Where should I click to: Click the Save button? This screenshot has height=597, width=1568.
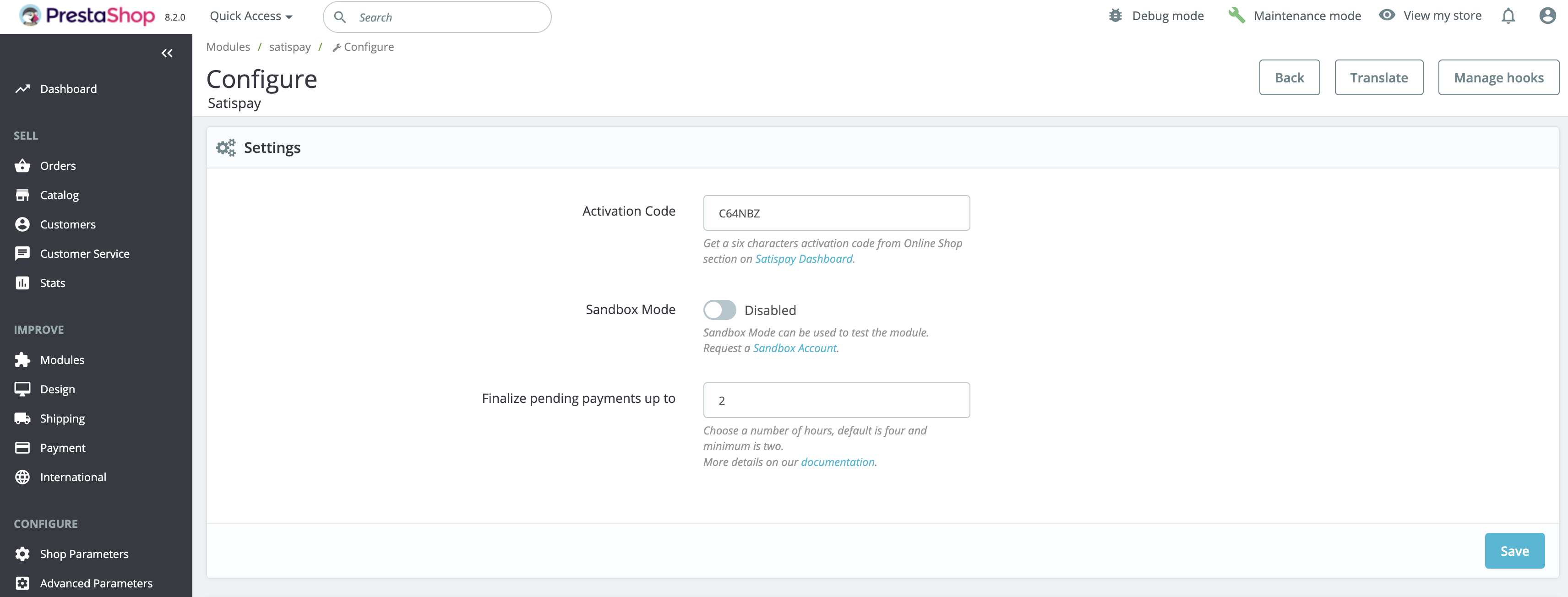pos(1514,551)
